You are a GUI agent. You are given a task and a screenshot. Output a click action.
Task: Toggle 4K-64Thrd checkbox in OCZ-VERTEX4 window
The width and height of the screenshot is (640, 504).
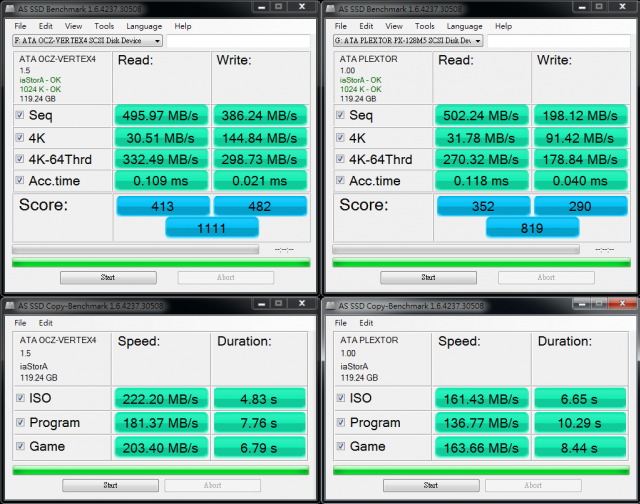[x=20, y=158]
